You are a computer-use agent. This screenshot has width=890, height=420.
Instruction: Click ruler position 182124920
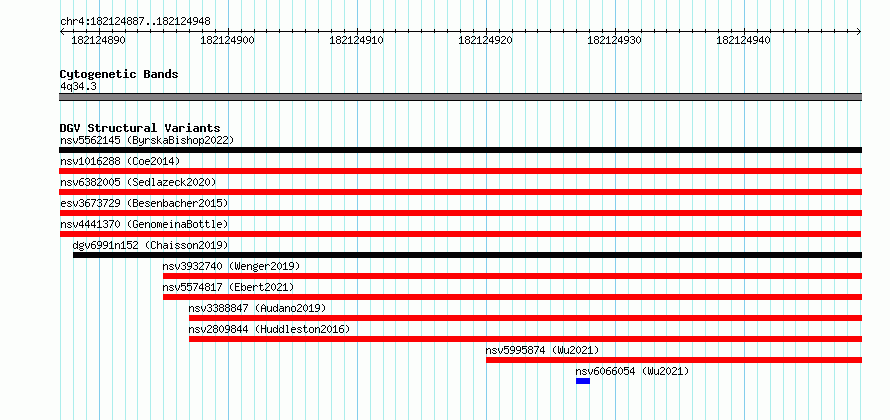click(x=485, y=40)
